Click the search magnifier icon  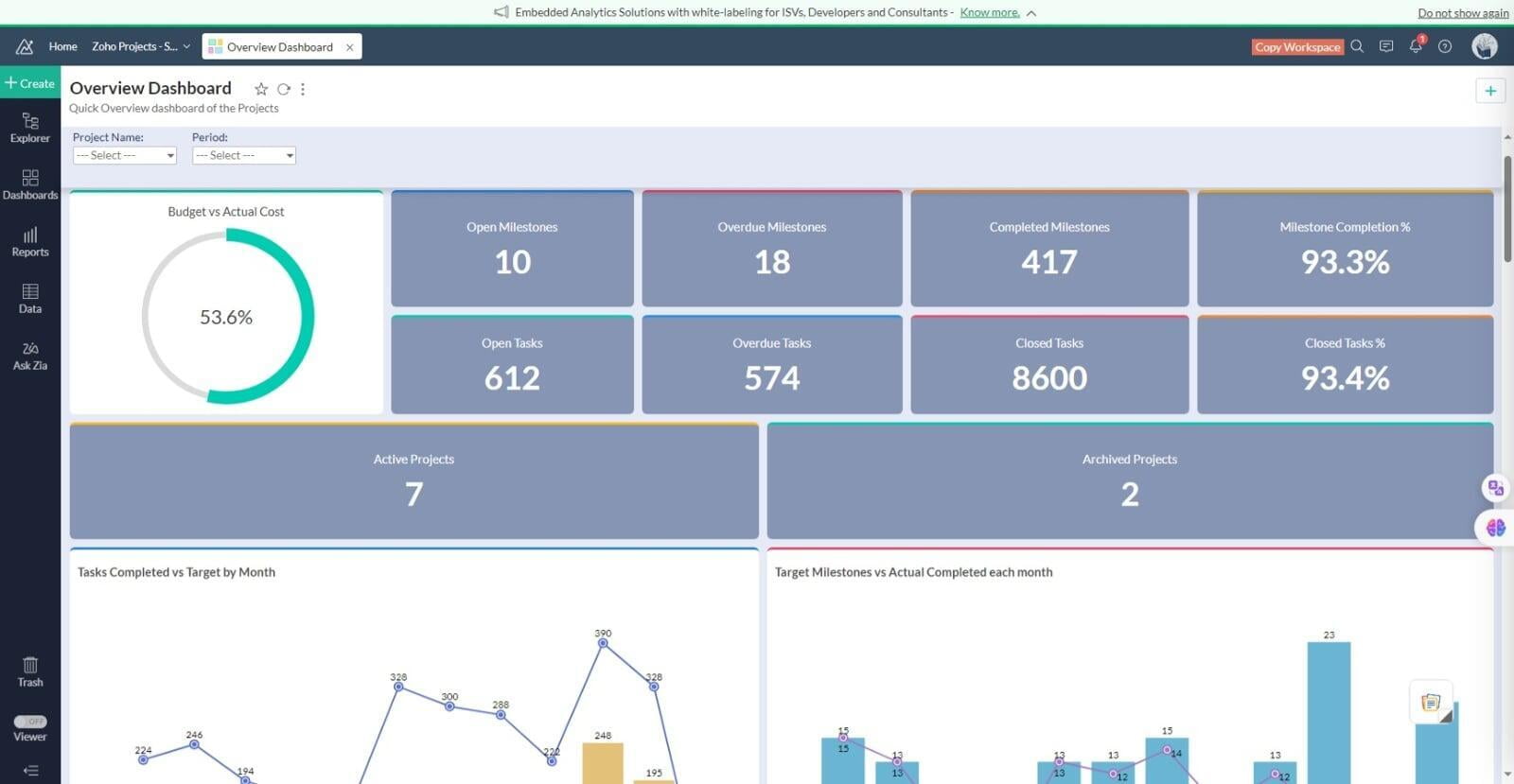tap(1357, 46)
